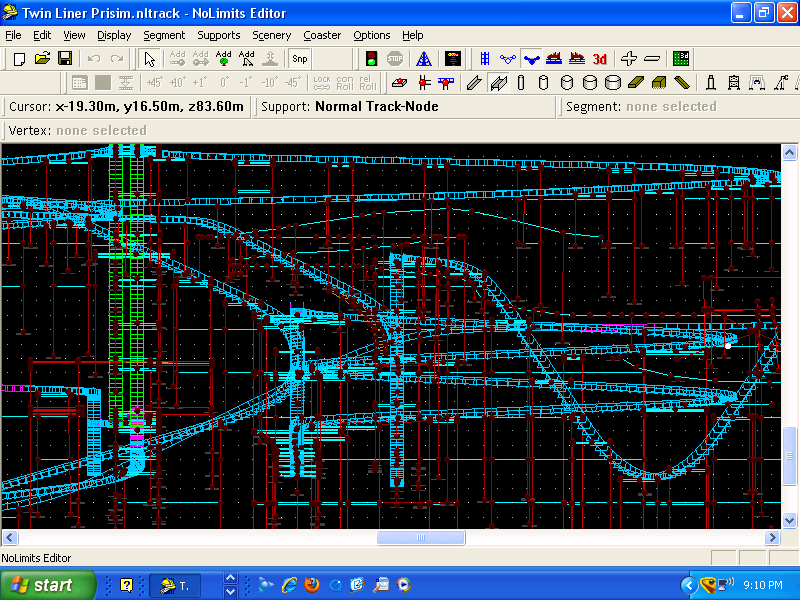Toggle control point nodes display
The image size is (800, 600).
508,59
